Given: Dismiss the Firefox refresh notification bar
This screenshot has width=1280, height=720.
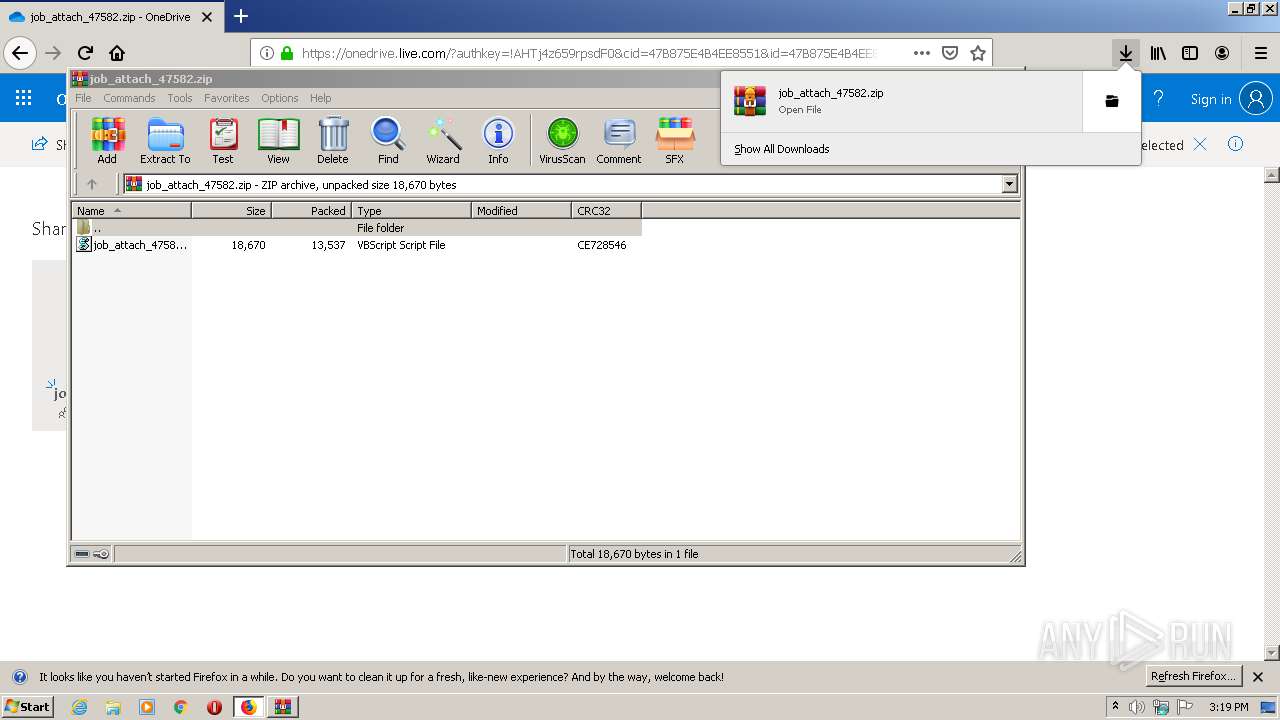Looking at the screenshot, I should (x=1258, y=676).
